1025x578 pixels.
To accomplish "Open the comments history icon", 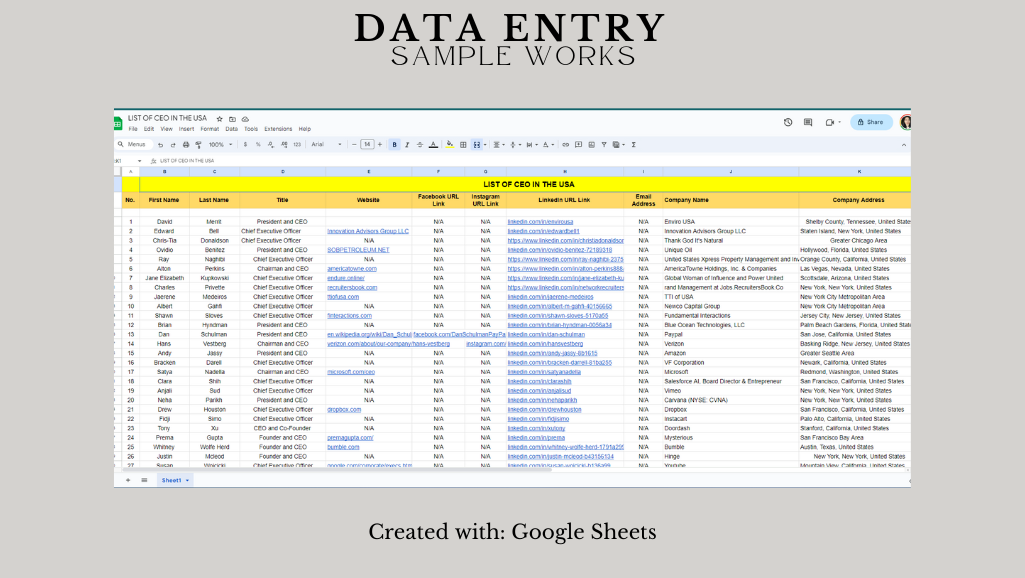I will [808, 122].
